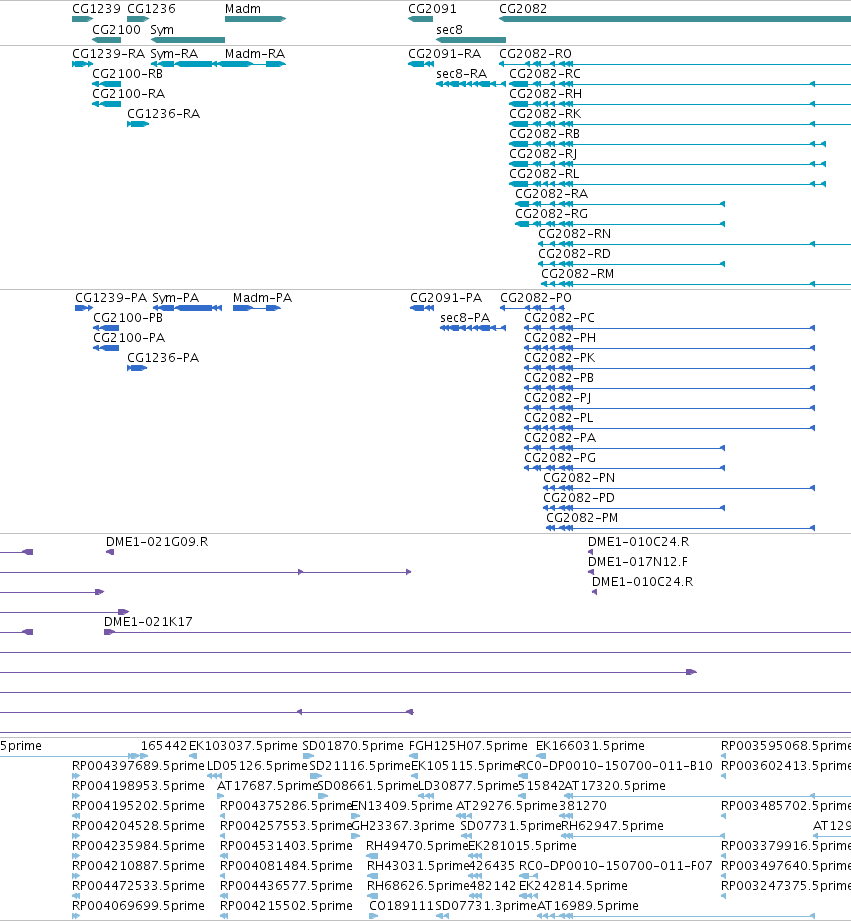The height and width of the screenshot is (921, 851).
Task: Click the long CG2082 gene bar glyph
Action: [x=675, y=19]
